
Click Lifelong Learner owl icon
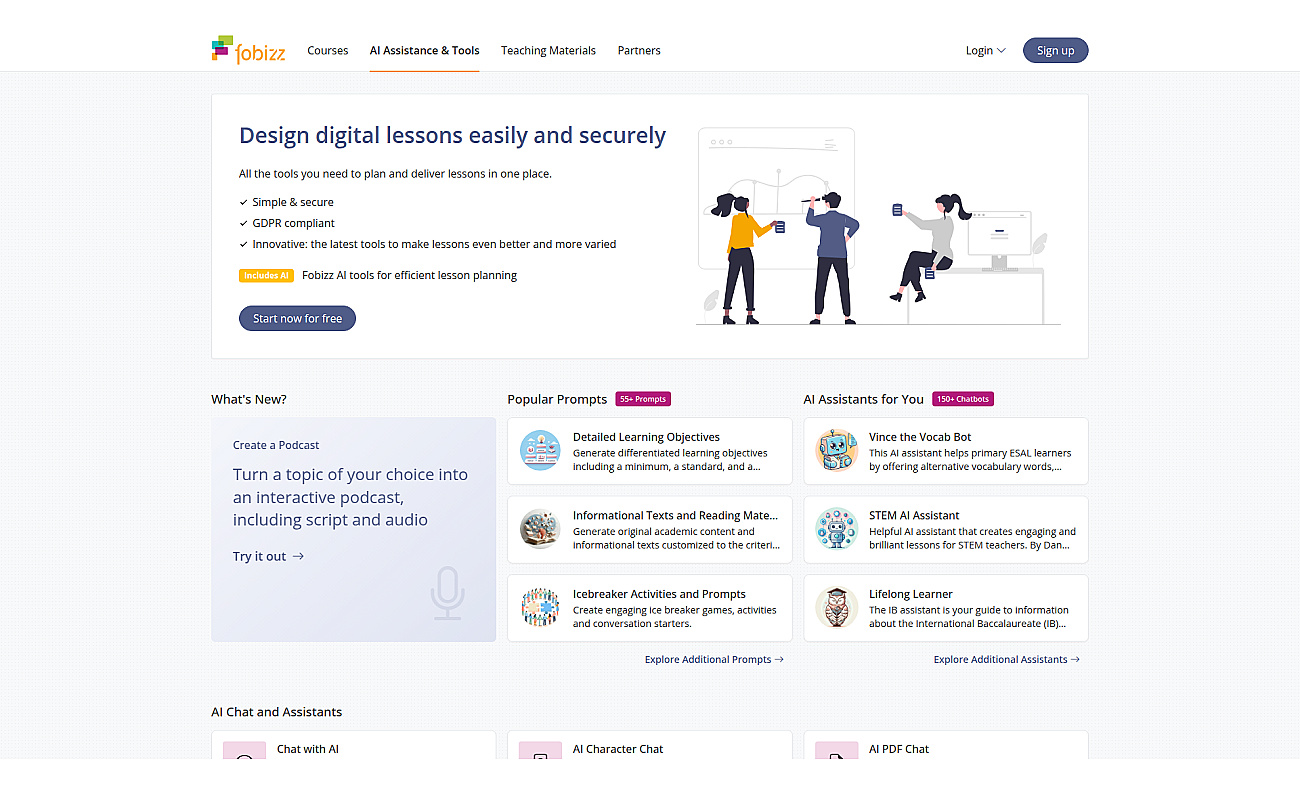tap(836, 608)
